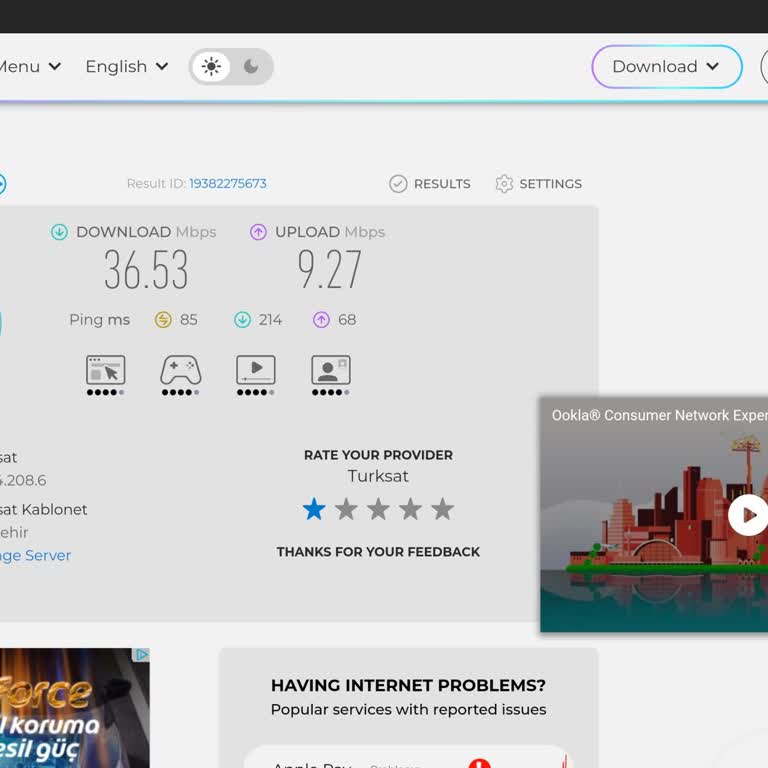
Task: Click the 36.53 download speed value
Action: (x=146, y=269)
